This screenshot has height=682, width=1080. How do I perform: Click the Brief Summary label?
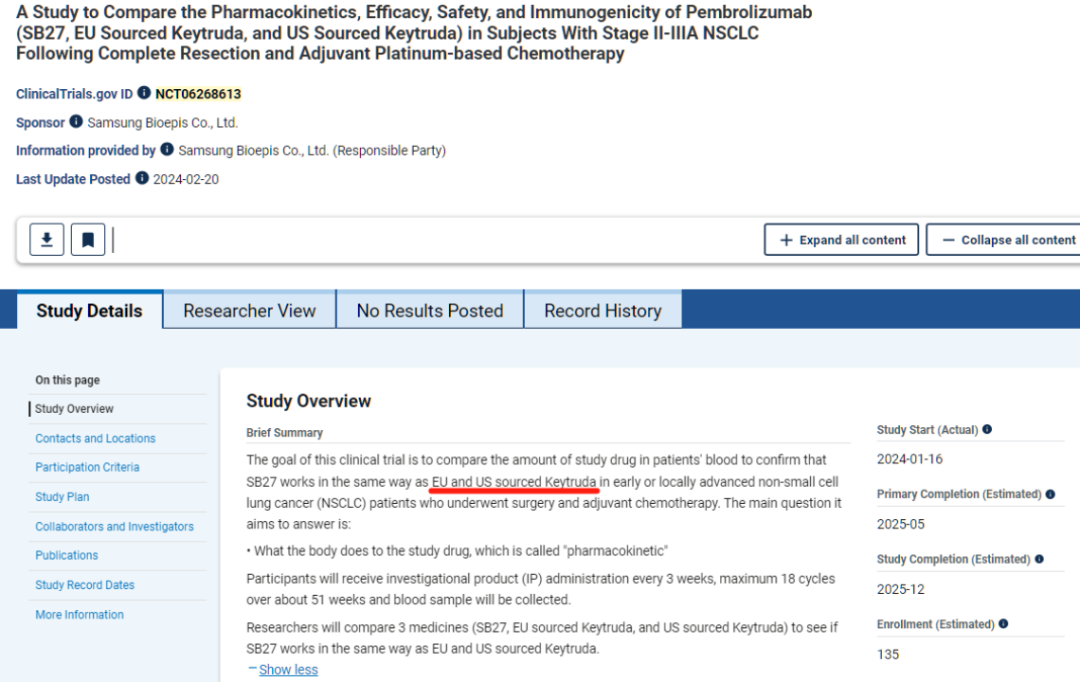[x=284, y=433]
